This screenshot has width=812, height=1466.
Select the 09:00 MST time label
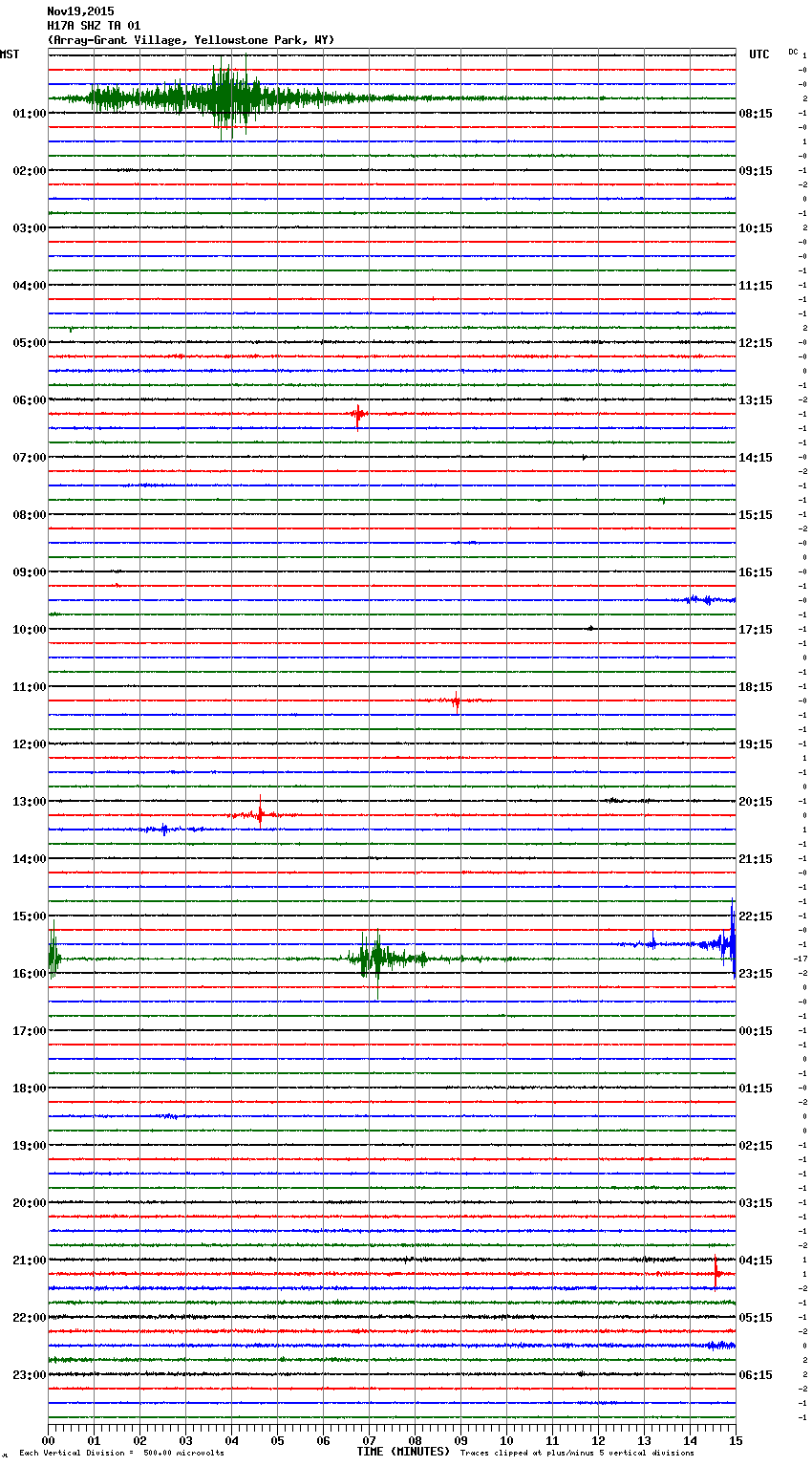click(x=30, y=572)
